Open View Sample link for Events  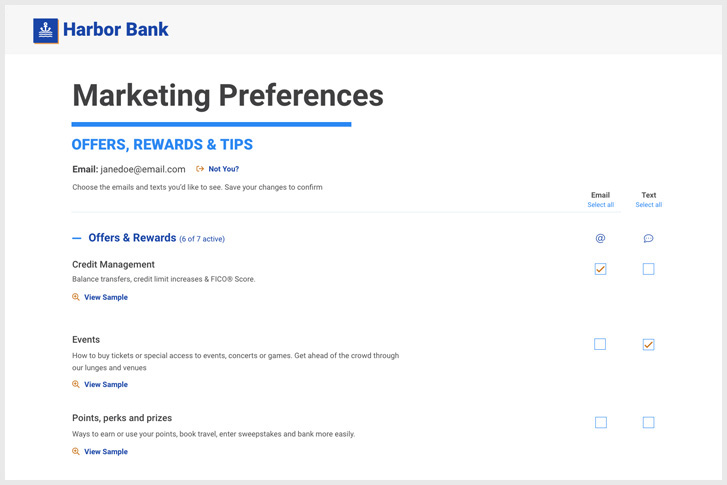[x=106, y=384]
